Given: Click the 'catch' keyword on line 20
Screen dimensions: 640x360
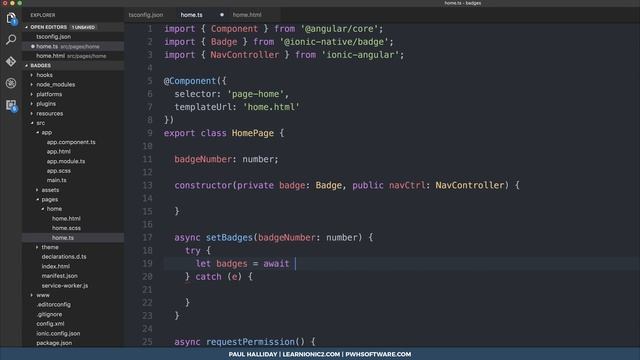Looking at the screenshot, I should point(208,277).
